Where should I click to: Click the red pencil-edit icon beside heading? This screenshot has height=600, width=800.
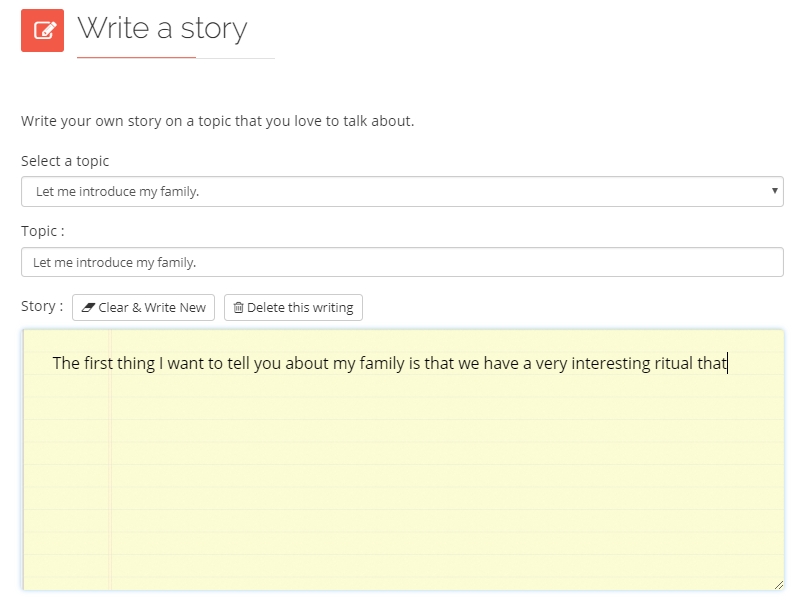coord(42,30)
